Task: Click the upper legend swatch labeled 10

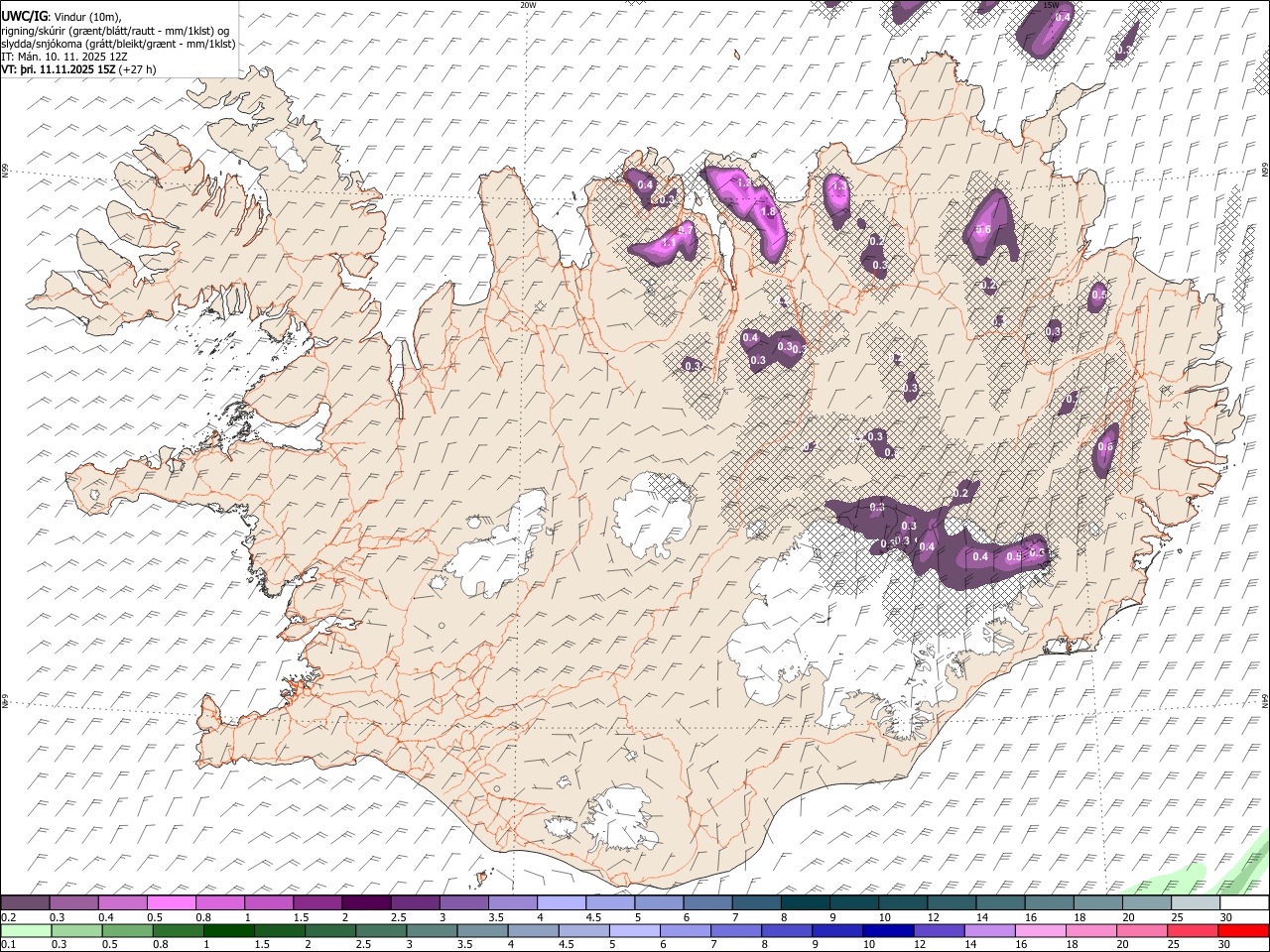Action: [x=901, y=903]
